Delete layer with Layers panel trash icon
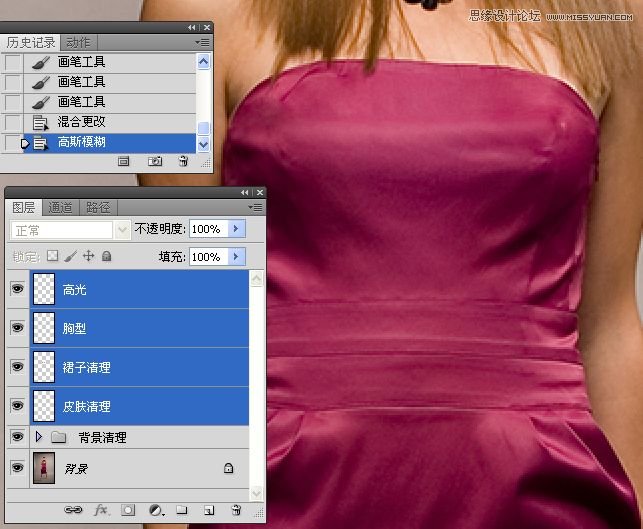 click(x=236, y=510)
